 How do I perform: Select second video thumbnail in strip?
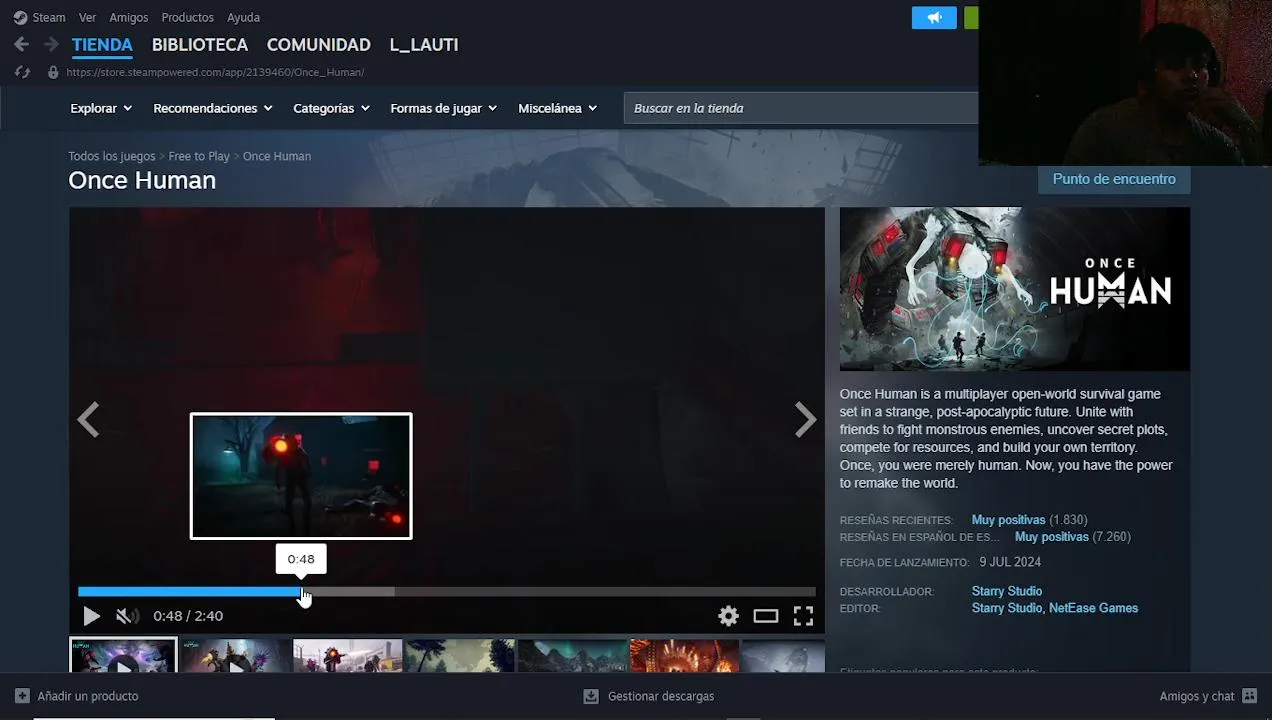(235, 656)
